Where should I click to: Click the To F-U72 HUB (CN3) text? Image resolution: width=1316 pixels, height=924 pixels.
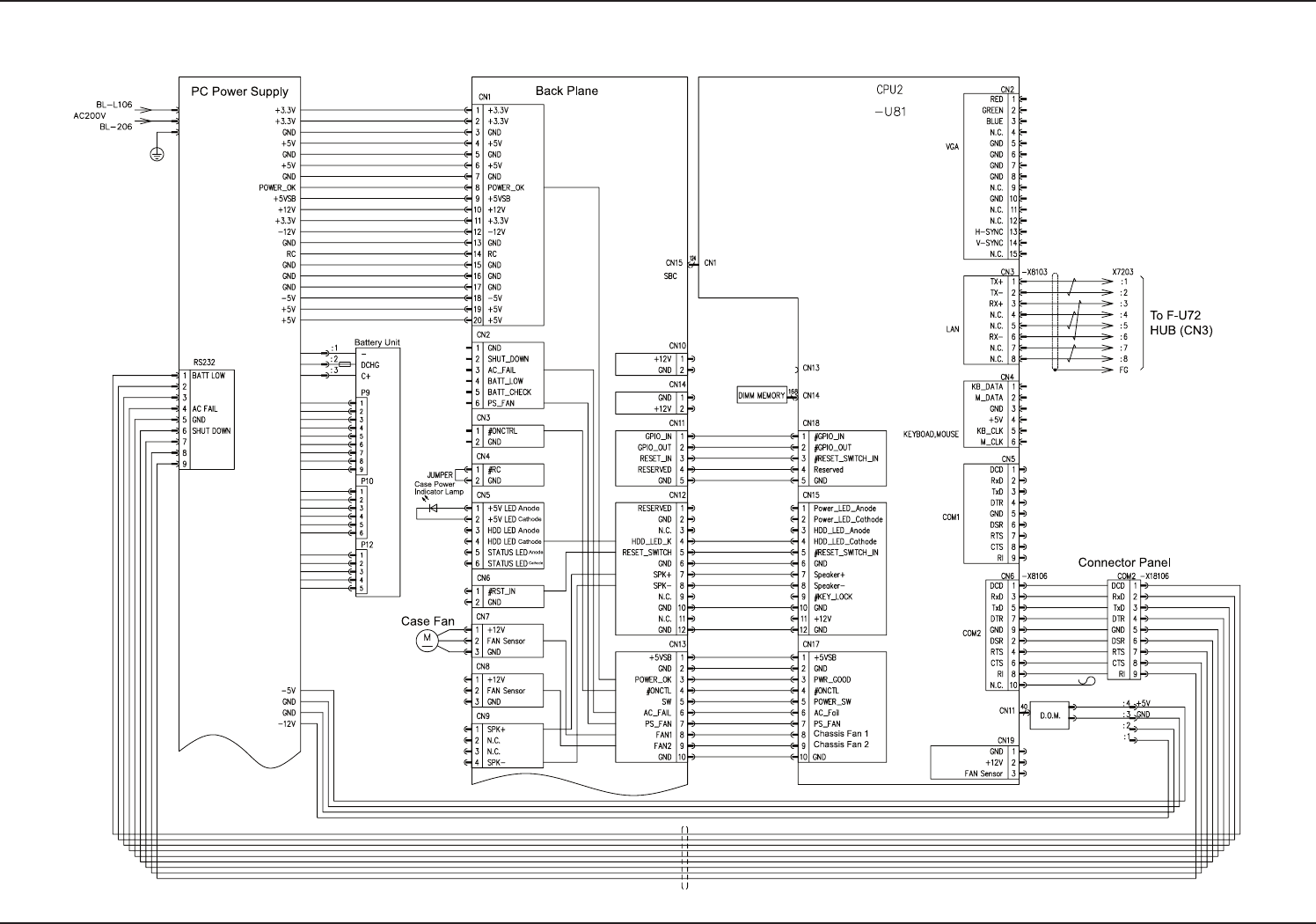pos(1181,323)
